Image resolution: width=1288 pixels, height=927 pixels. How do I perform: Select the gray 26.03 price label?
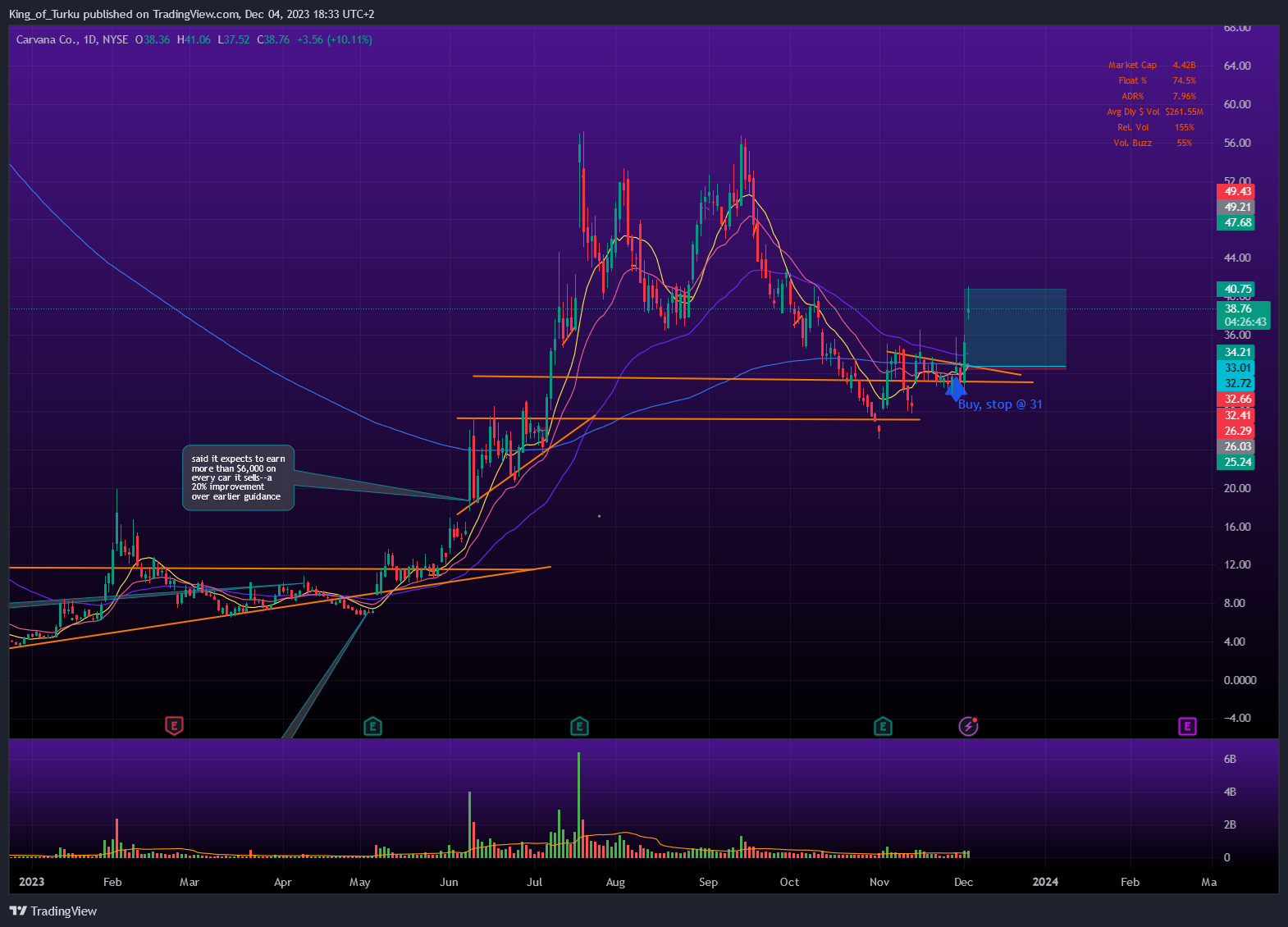pyautogui.click(x=1235, y=446)
